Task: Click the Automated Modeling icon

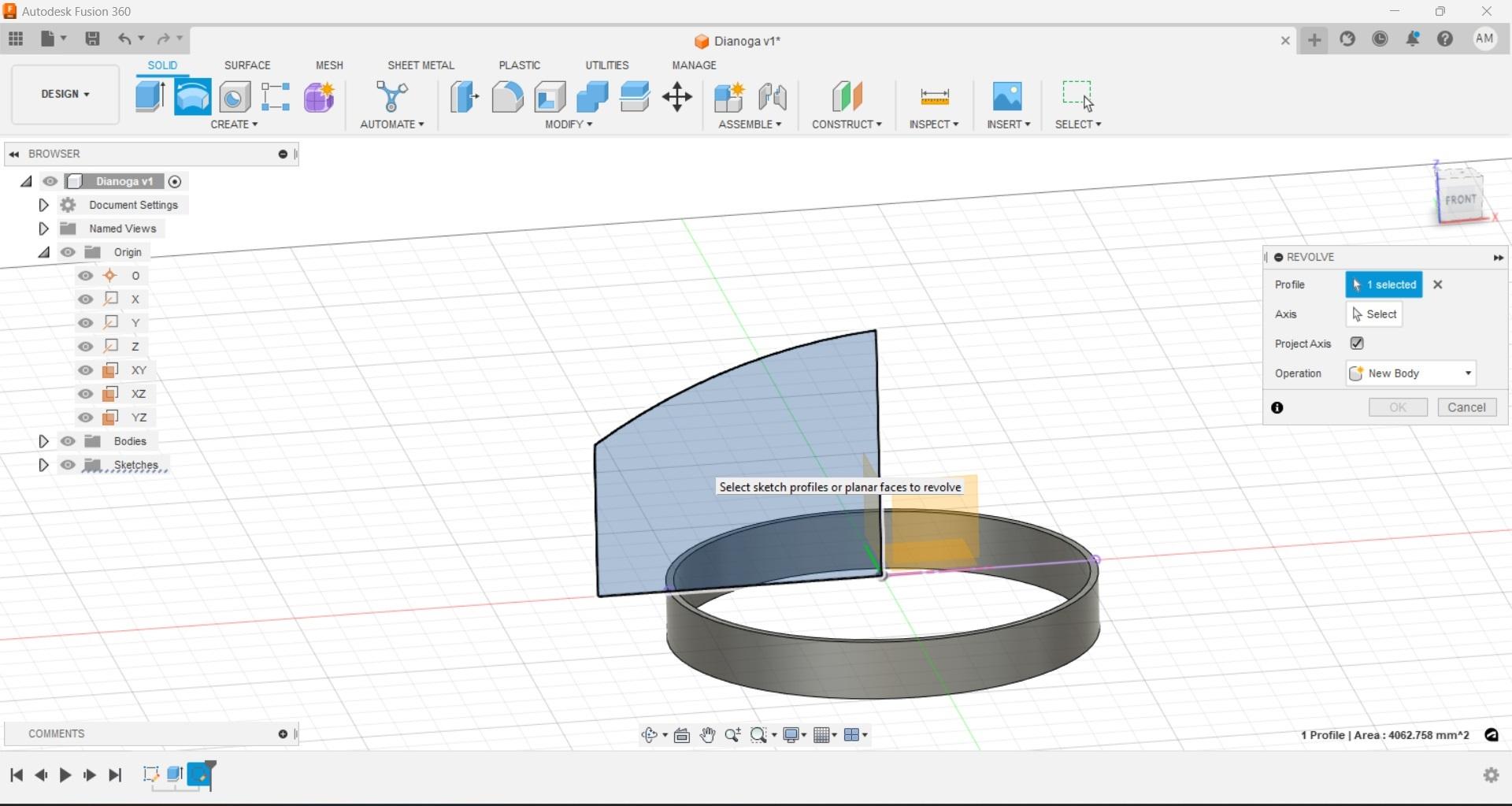Action: point(392,97)
